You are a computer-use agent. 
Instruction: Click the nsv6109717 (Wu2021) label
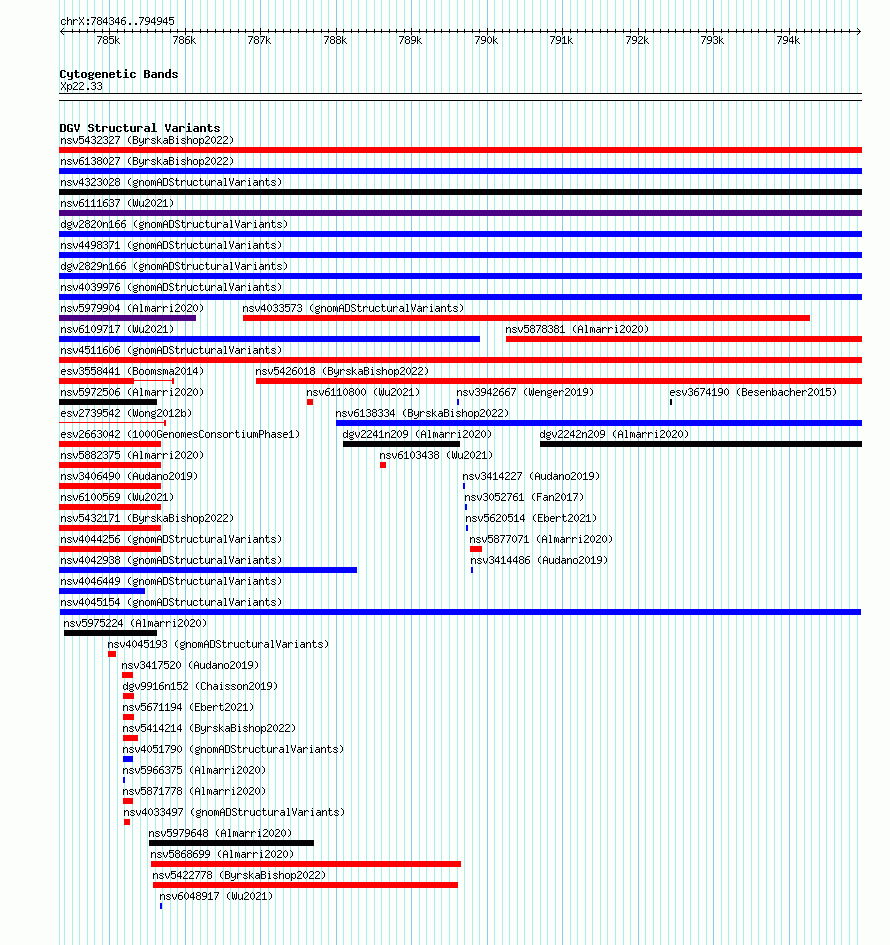pyautogui.click(x=117, y=329)
